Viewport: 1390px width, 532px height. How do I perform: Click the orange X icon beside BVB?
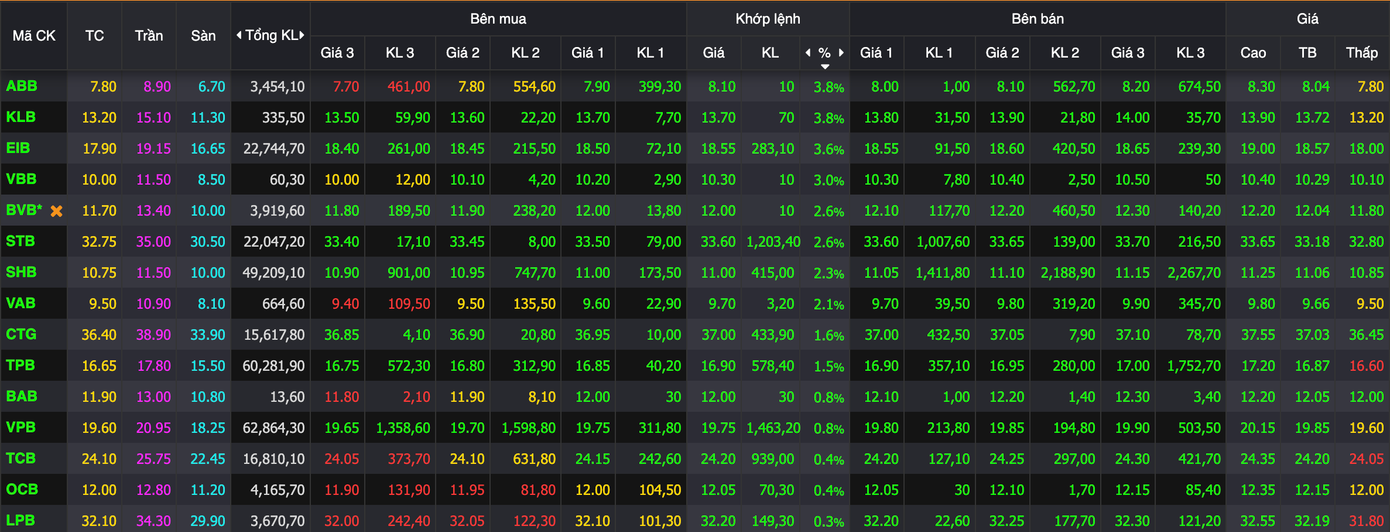(57, 212)
